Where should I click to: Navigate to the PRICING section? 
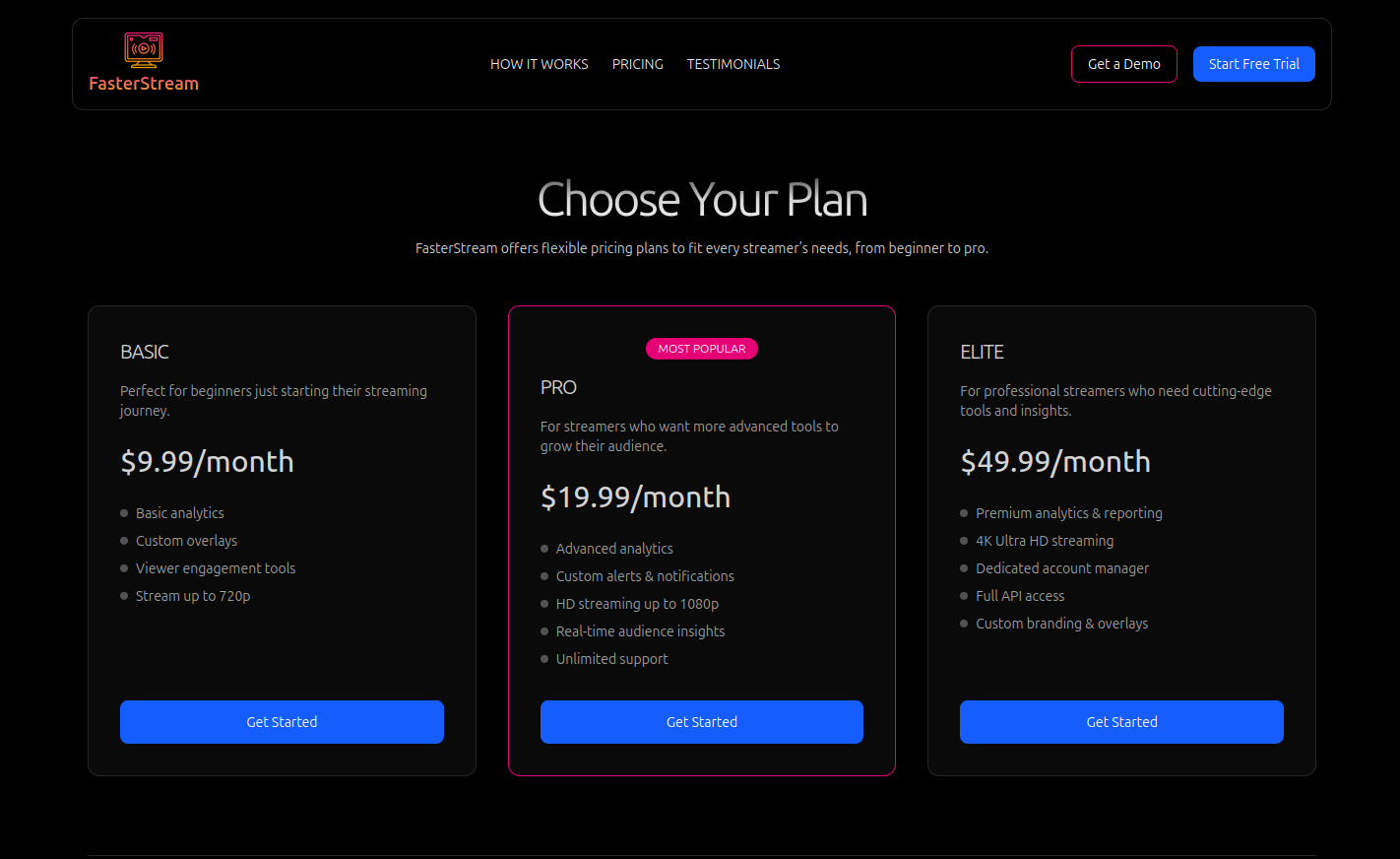[637, 63]
